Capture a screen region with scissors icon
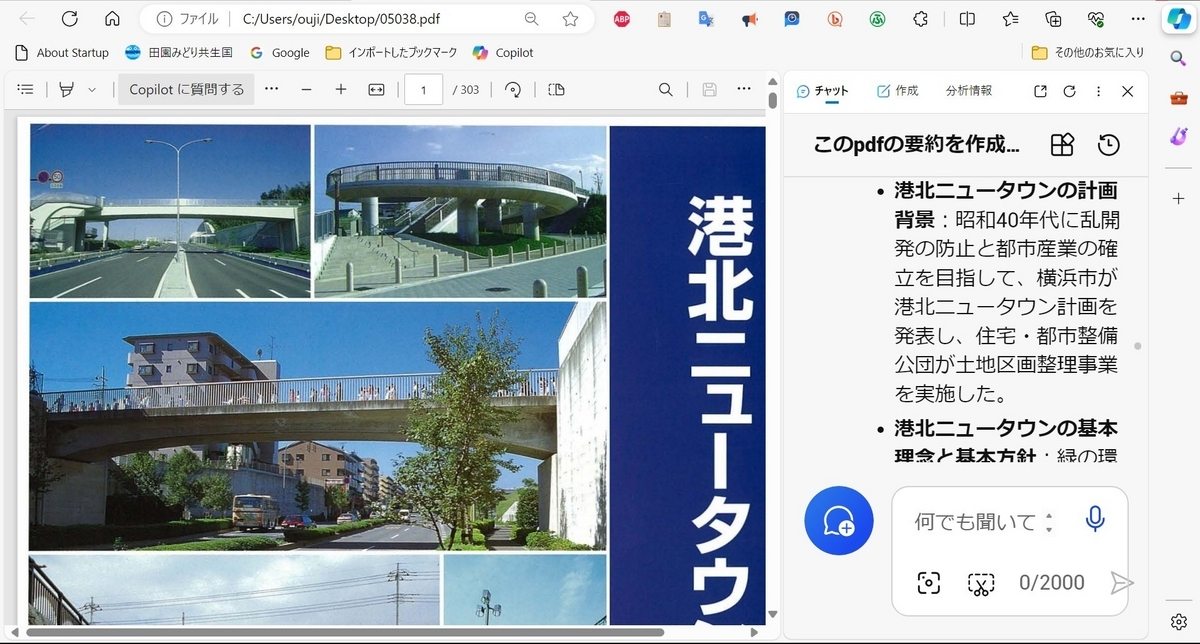The width and height of the screenshot is (1200, 644). pos(981,583)
